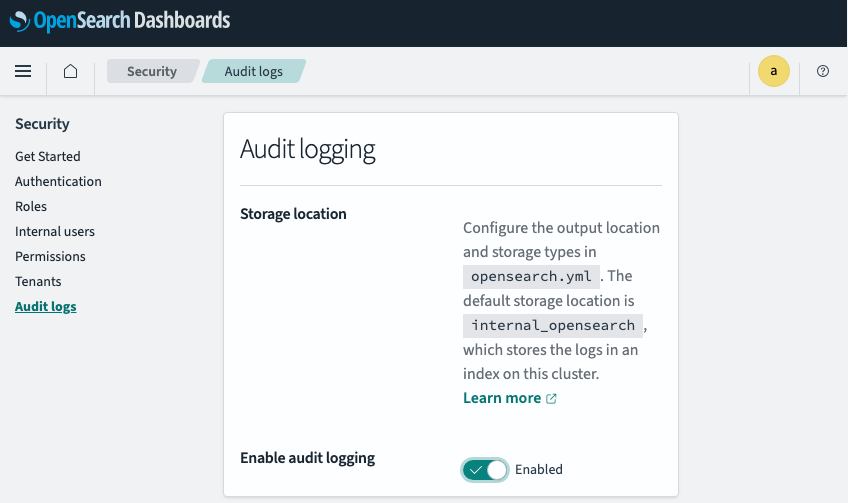Go to Permissions in the sidebar
The height and width of the screenshot is (503, 848).
click(50, 256)
